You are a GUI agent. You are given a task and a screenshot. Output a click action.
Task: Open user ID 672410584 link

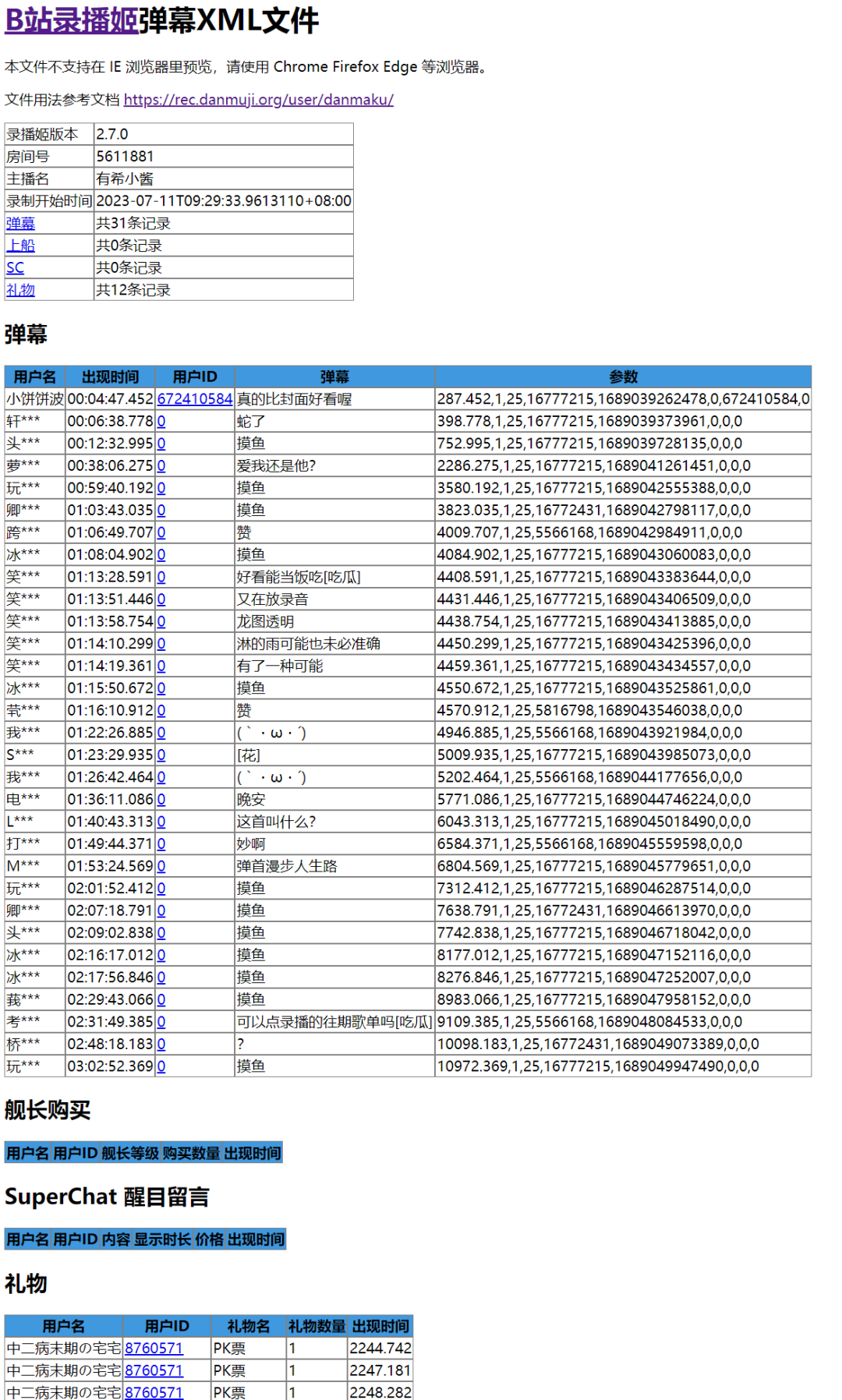point(195,398)
